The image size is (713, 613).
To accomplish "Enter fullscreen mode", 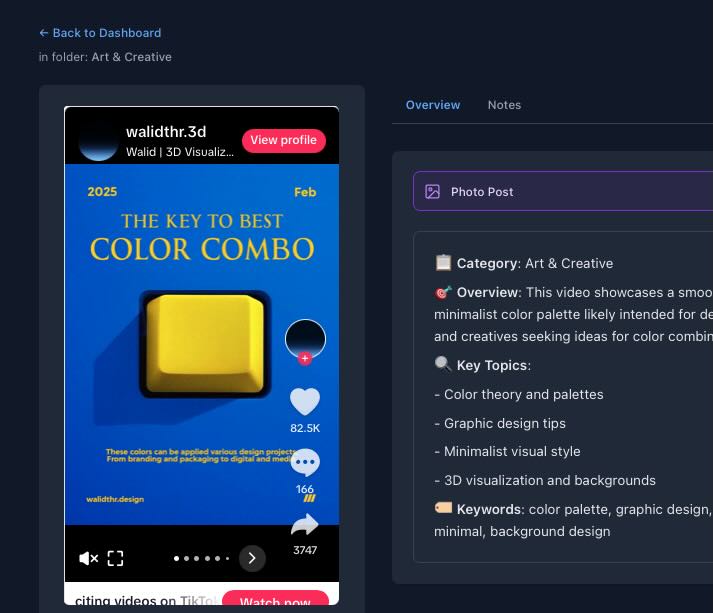I will tap(115, 558).
